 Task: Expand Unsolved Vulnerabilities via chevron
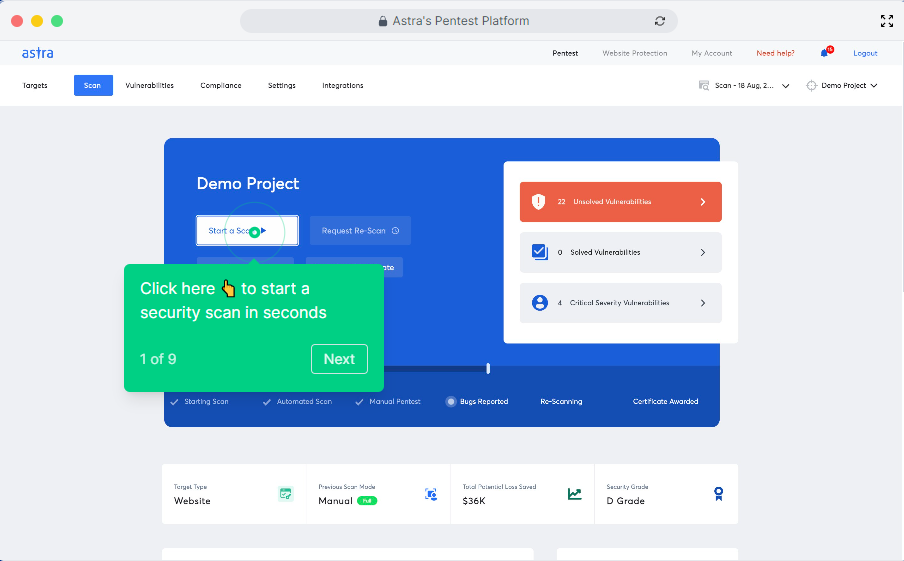(703, 202)
